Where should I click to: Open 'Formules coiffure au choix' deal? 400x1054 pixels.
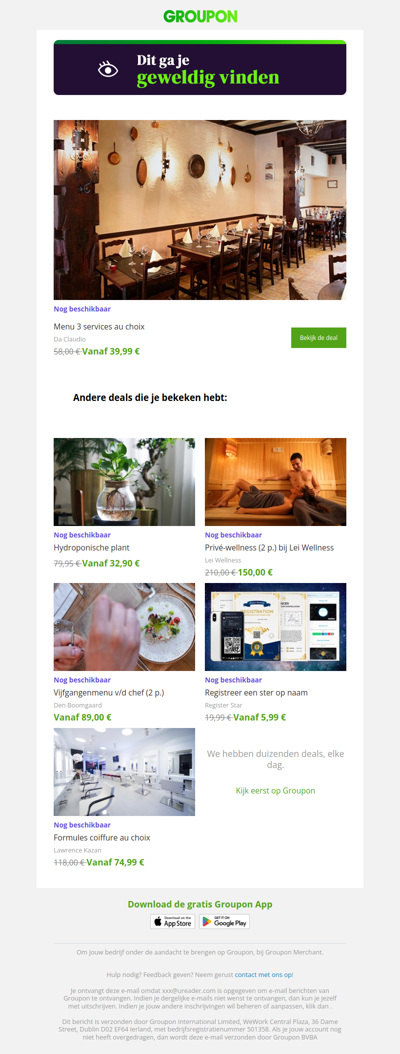click(x=102, y=838)
